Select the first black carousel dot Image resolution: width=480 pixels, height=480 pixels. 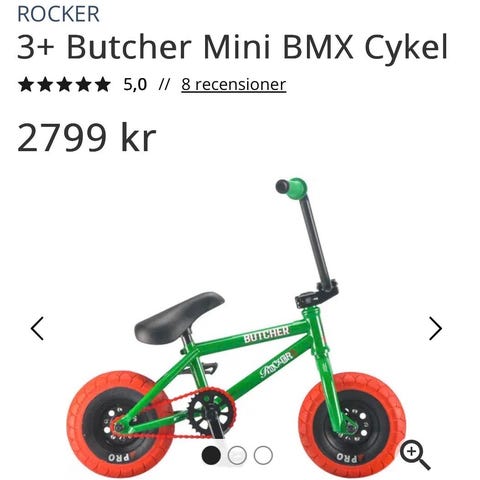[x=211, y=455]
